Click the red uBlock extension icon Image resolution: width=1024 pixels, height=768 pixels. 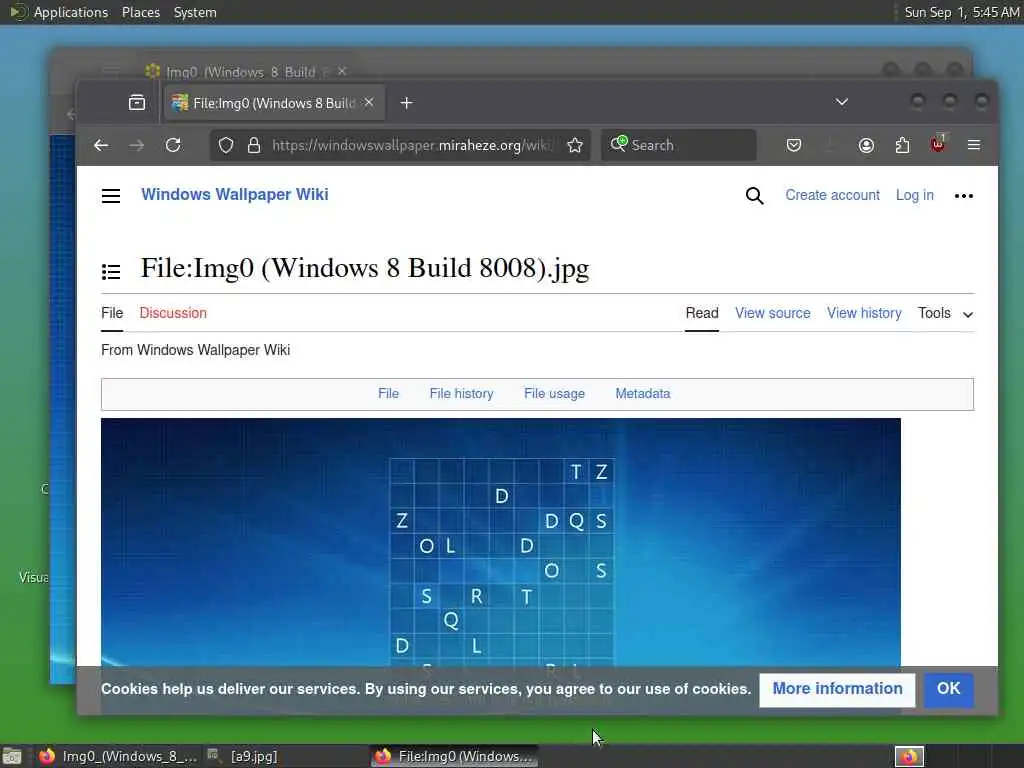click(x=938, y=144)
